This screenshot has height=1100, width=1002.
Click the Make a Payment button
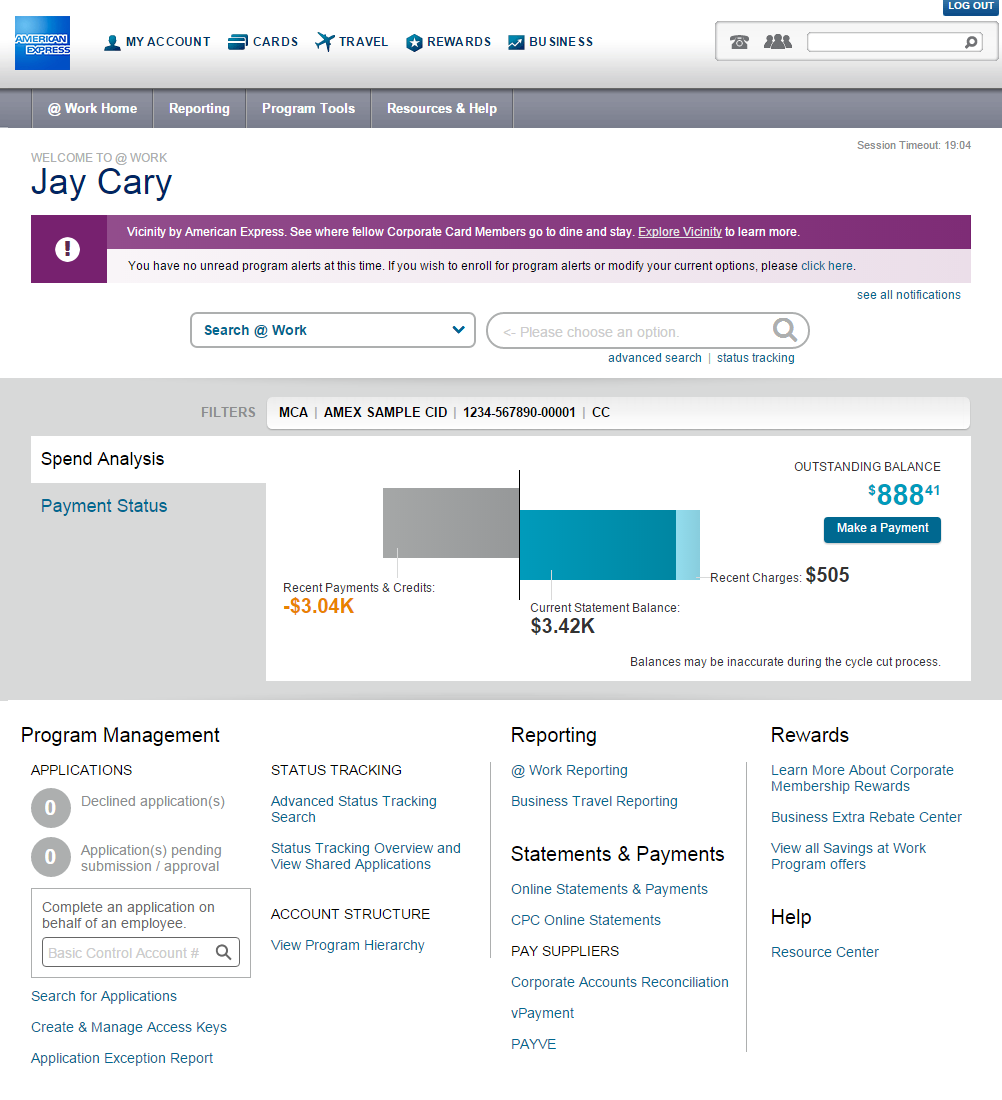point(882,529)
